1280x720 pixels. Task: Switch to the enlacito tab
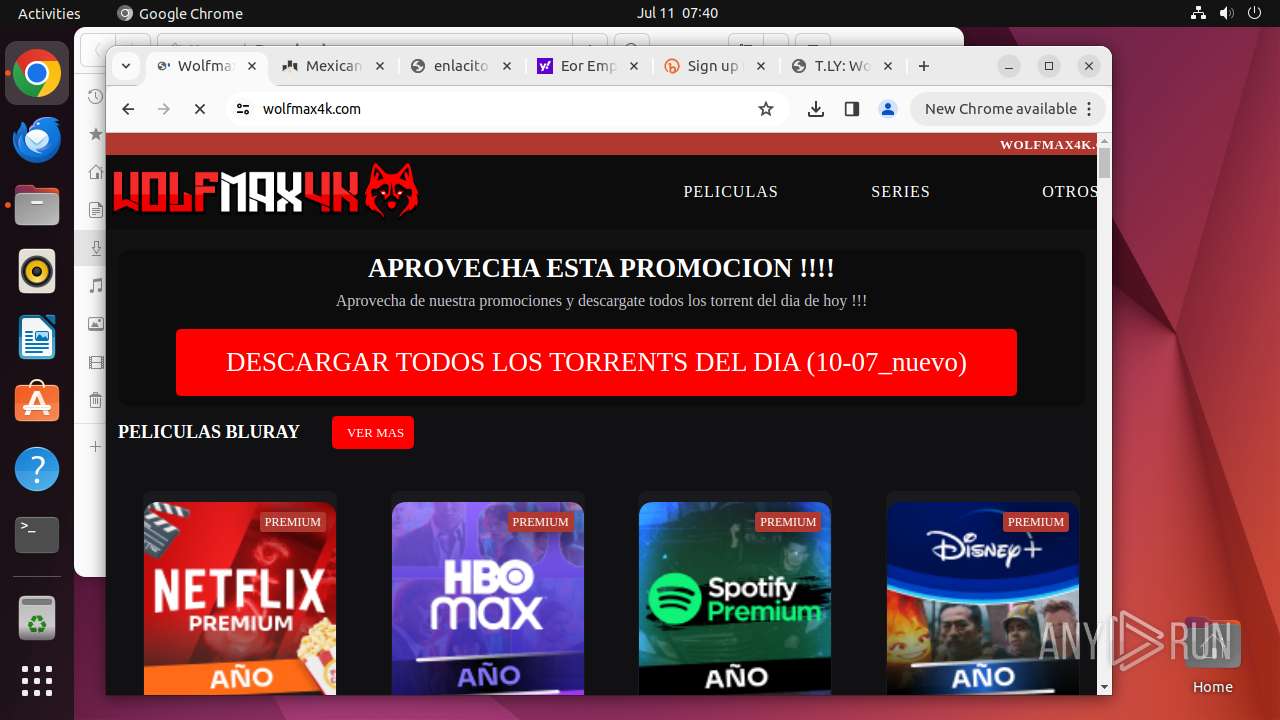[460, 66]
